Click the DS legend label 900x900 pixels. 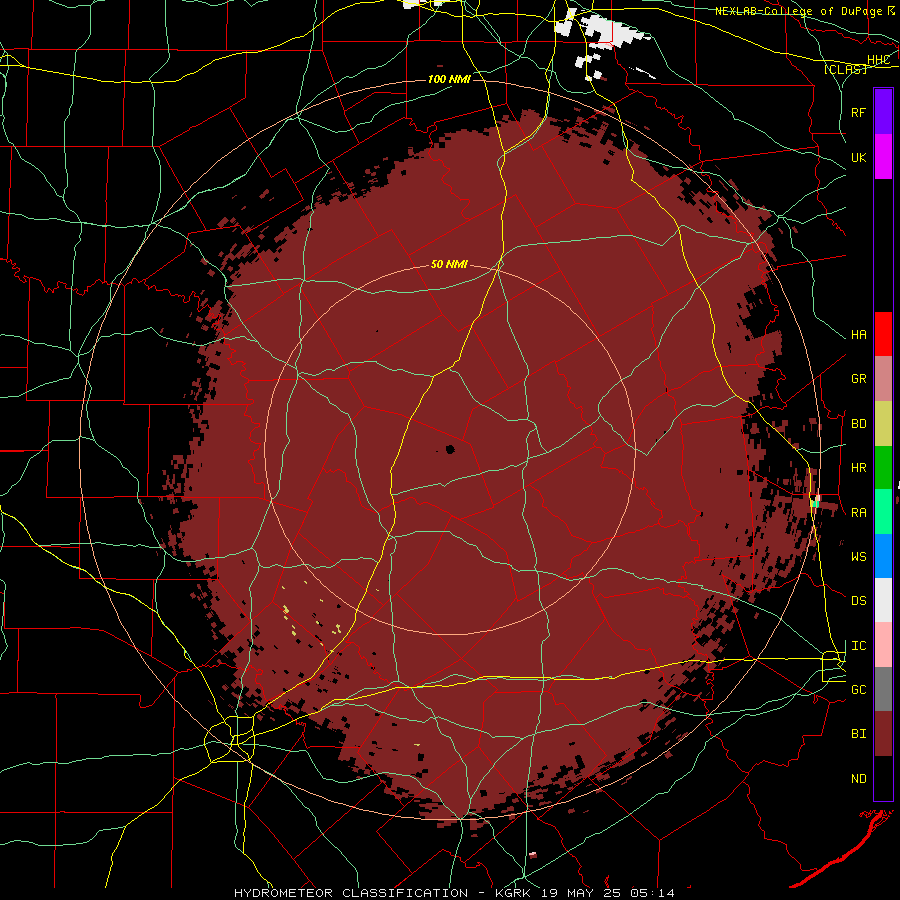click(858, 601)
